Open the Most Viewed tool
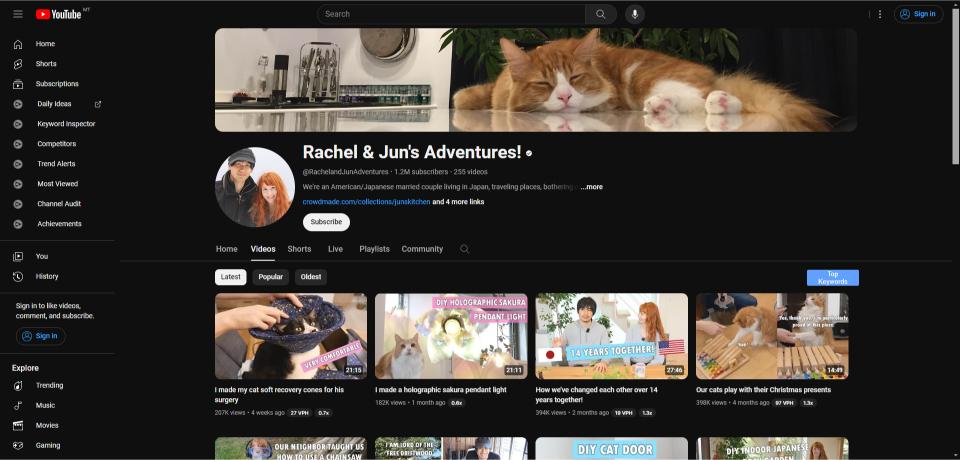The image size is (960, 460). [x=57, y=184]
